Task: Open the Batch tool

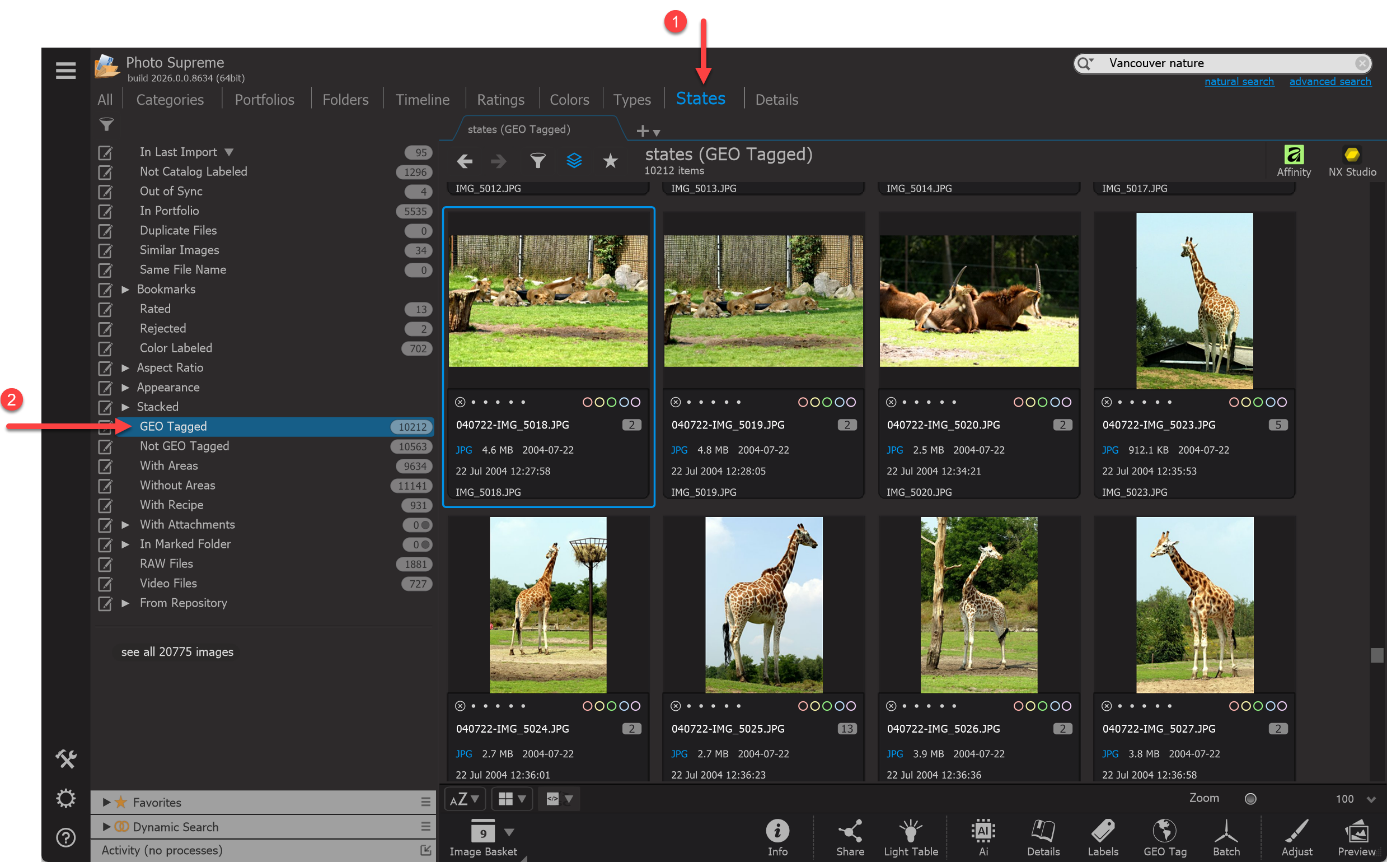Action: 1226,837
